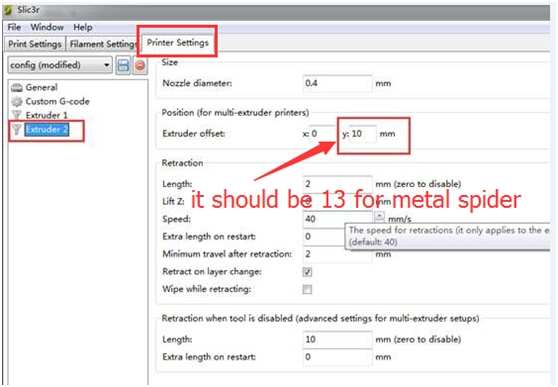Click the Extruder 2 funnel icon
Screen dimensions: 558x387
point(17,129)
